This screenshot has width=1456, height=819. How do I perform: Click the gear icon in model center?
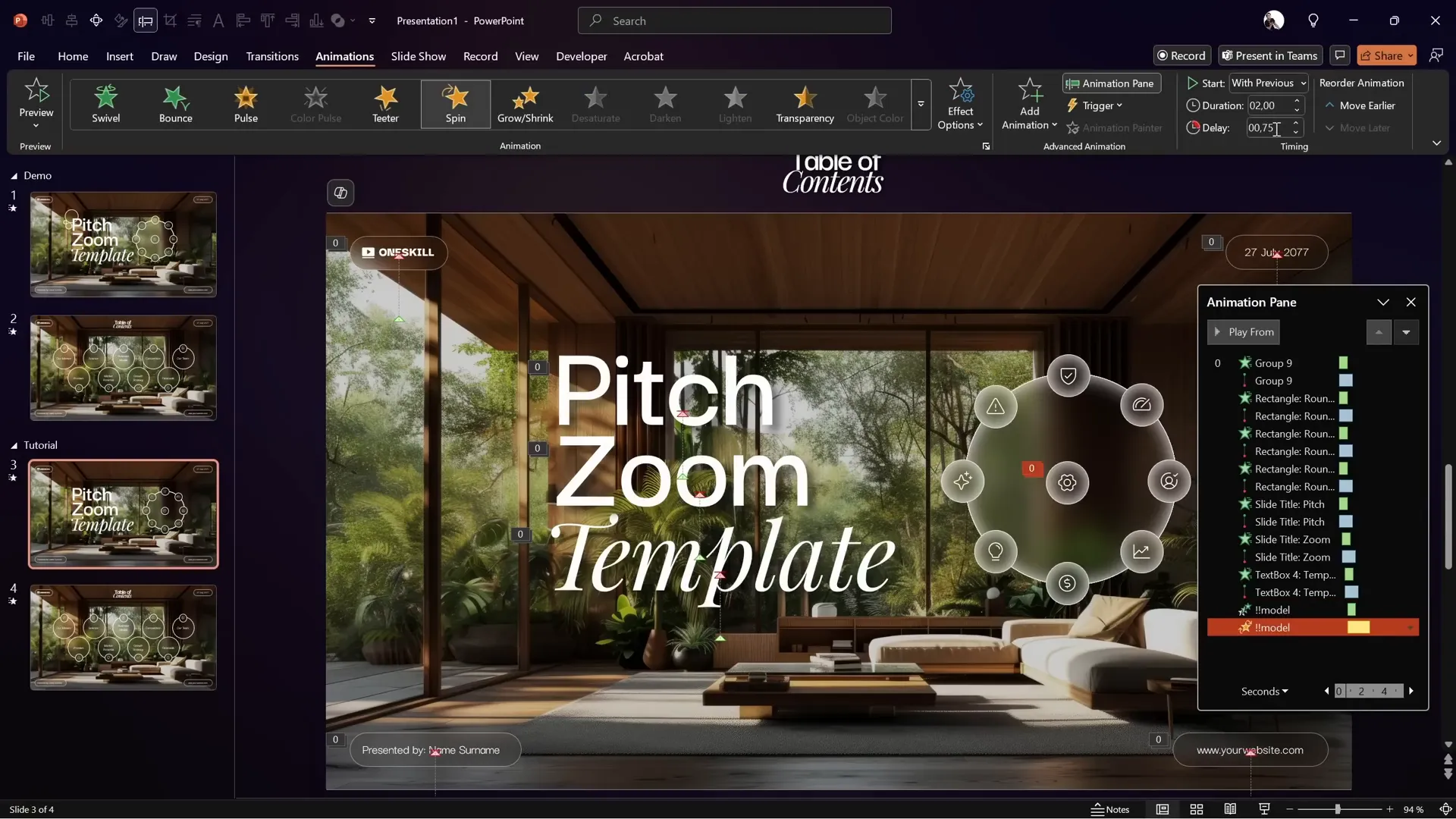tap(1067, 482)
